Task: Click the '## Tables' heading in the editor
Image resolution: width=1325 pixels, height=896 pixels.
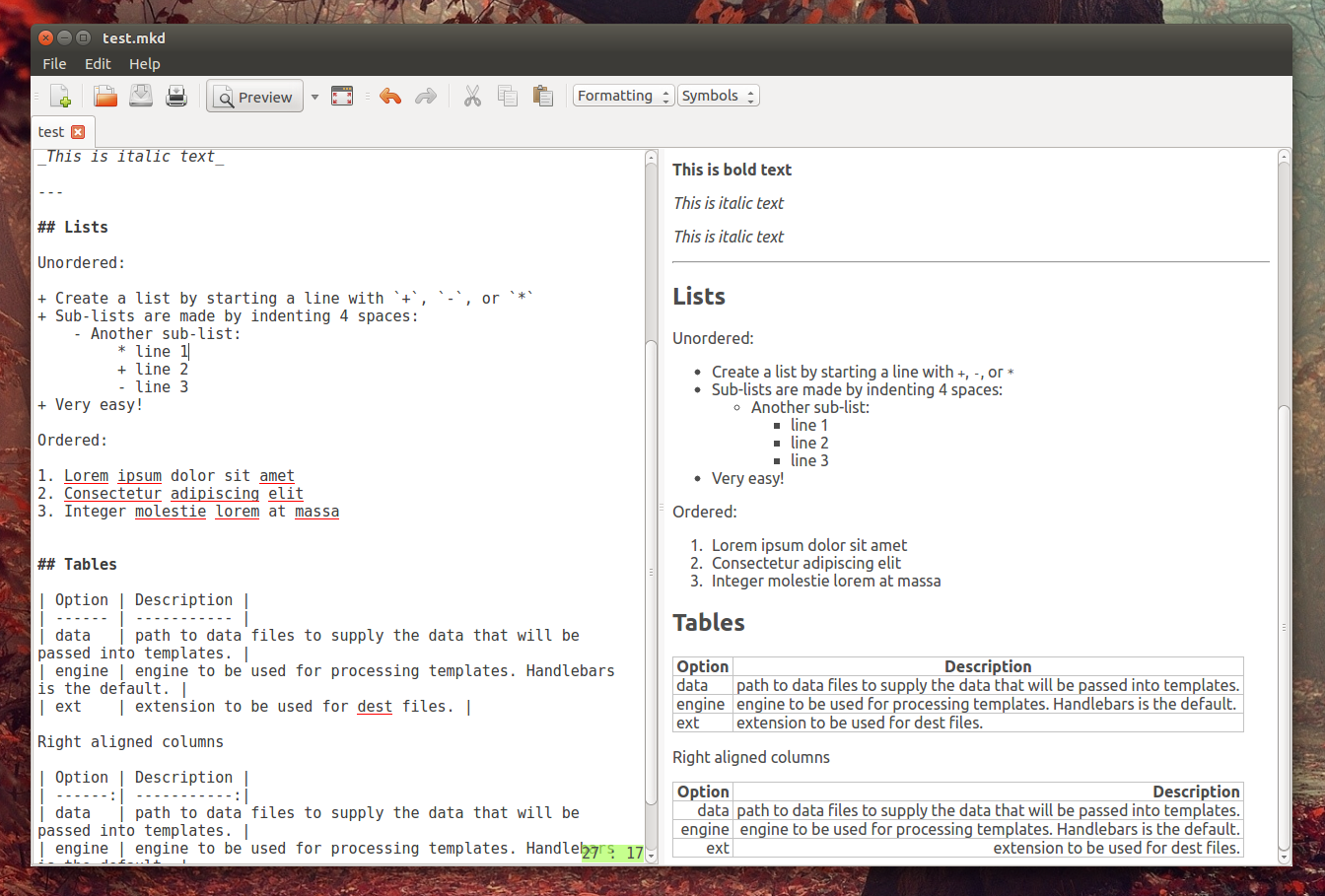Action: (x=77, y=564)
